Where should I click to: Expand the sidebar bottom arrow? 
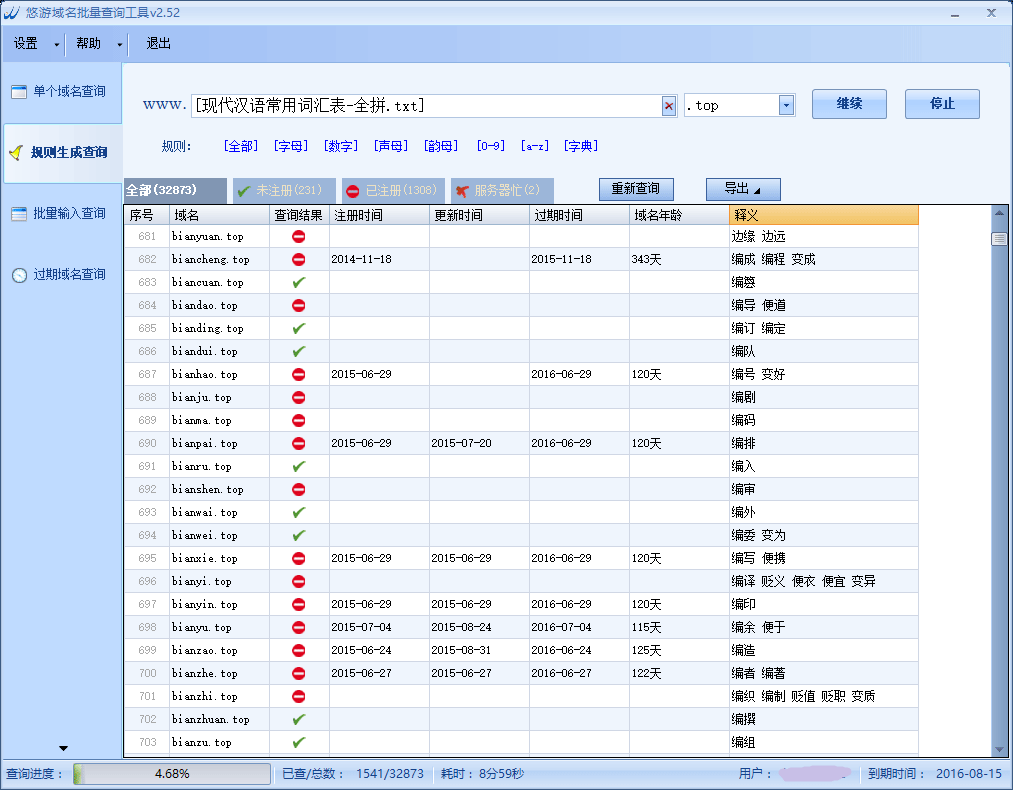tap(63, 748)
